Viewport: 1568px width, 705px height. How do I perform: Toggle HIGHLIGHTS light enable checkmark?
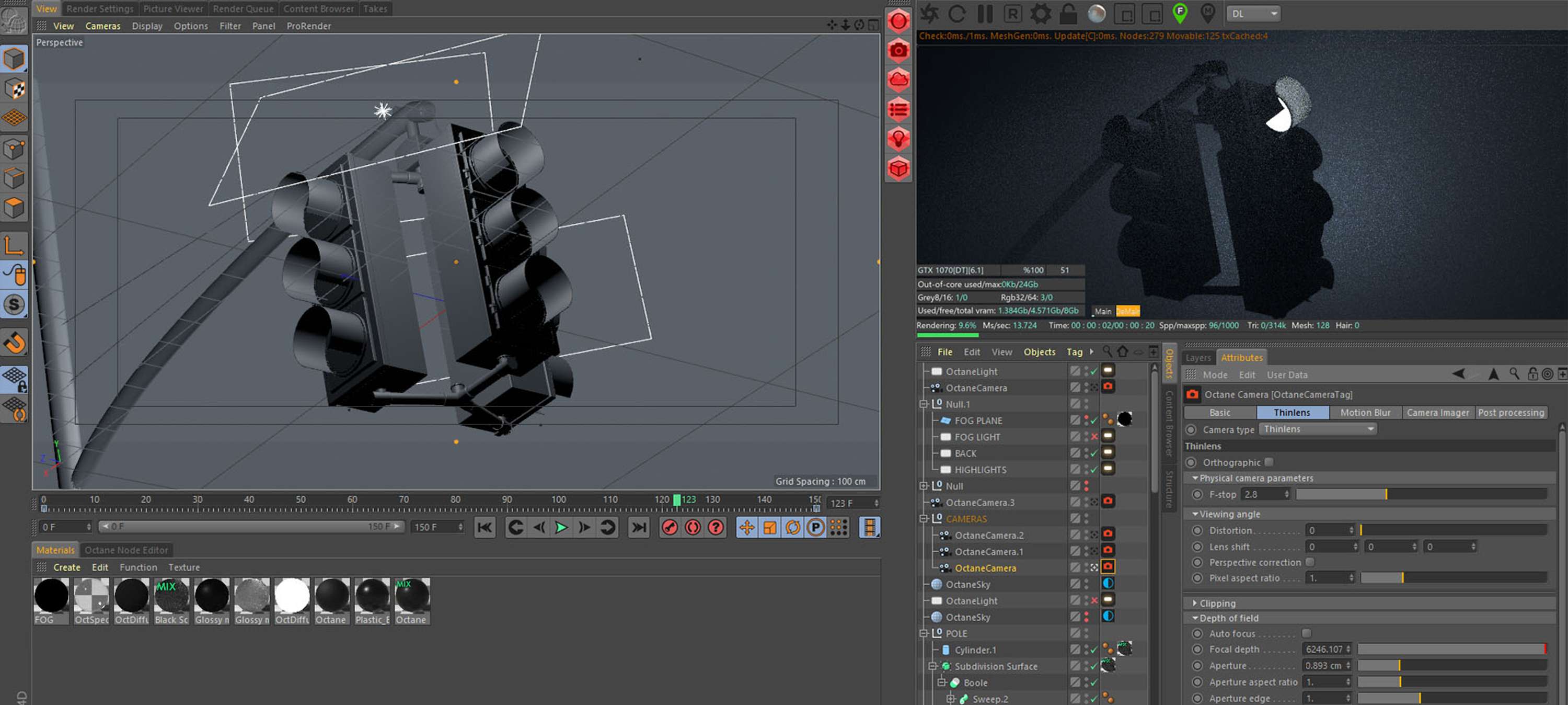(1094, 470)
